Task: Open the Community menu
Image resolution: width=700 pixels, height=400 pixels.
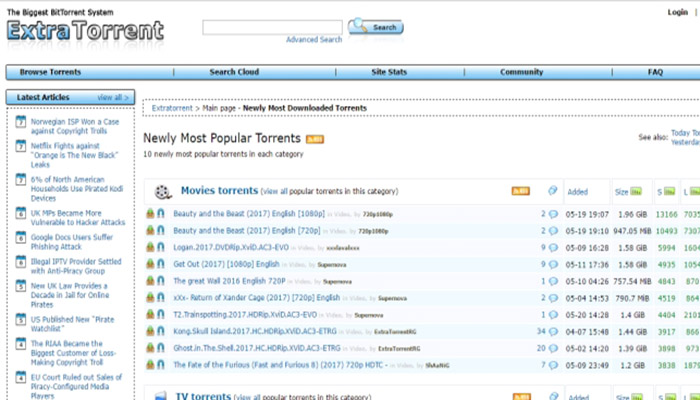Action: tap(521, 72)
